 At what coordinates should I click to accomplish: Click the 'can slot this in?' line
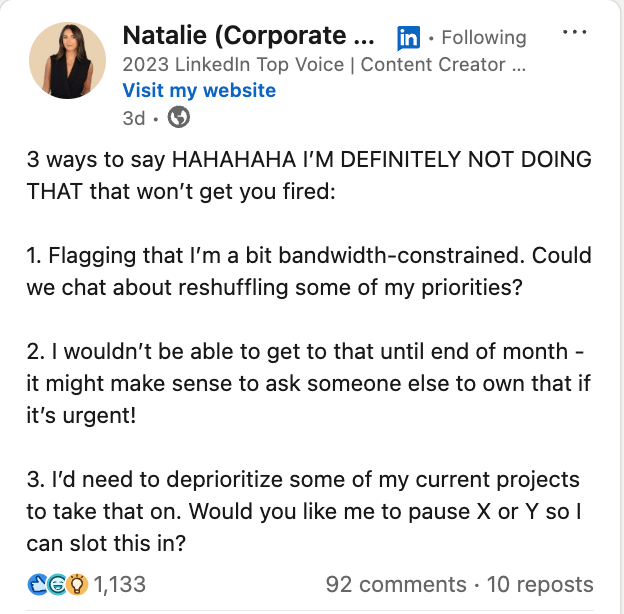coord(106,543)
